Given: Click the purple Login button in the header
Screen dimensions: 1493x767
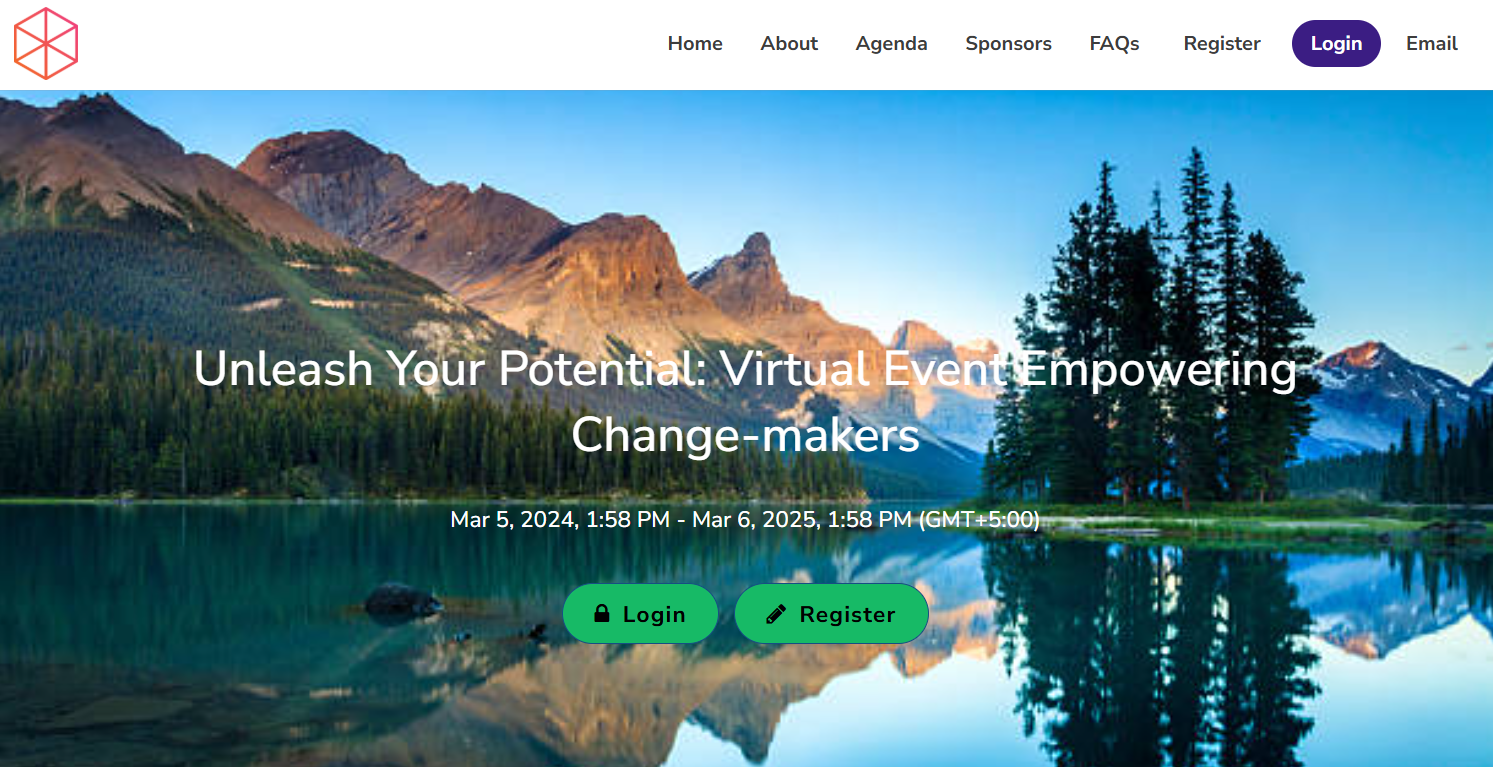Looking at the screenshot, I should 1336,44.
